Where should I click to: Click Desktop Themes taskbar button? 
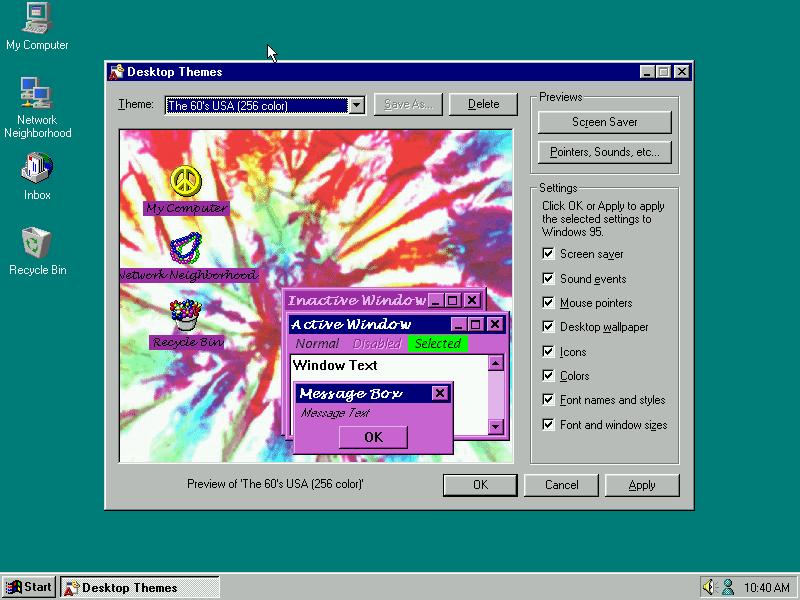[x=140, y=587]
